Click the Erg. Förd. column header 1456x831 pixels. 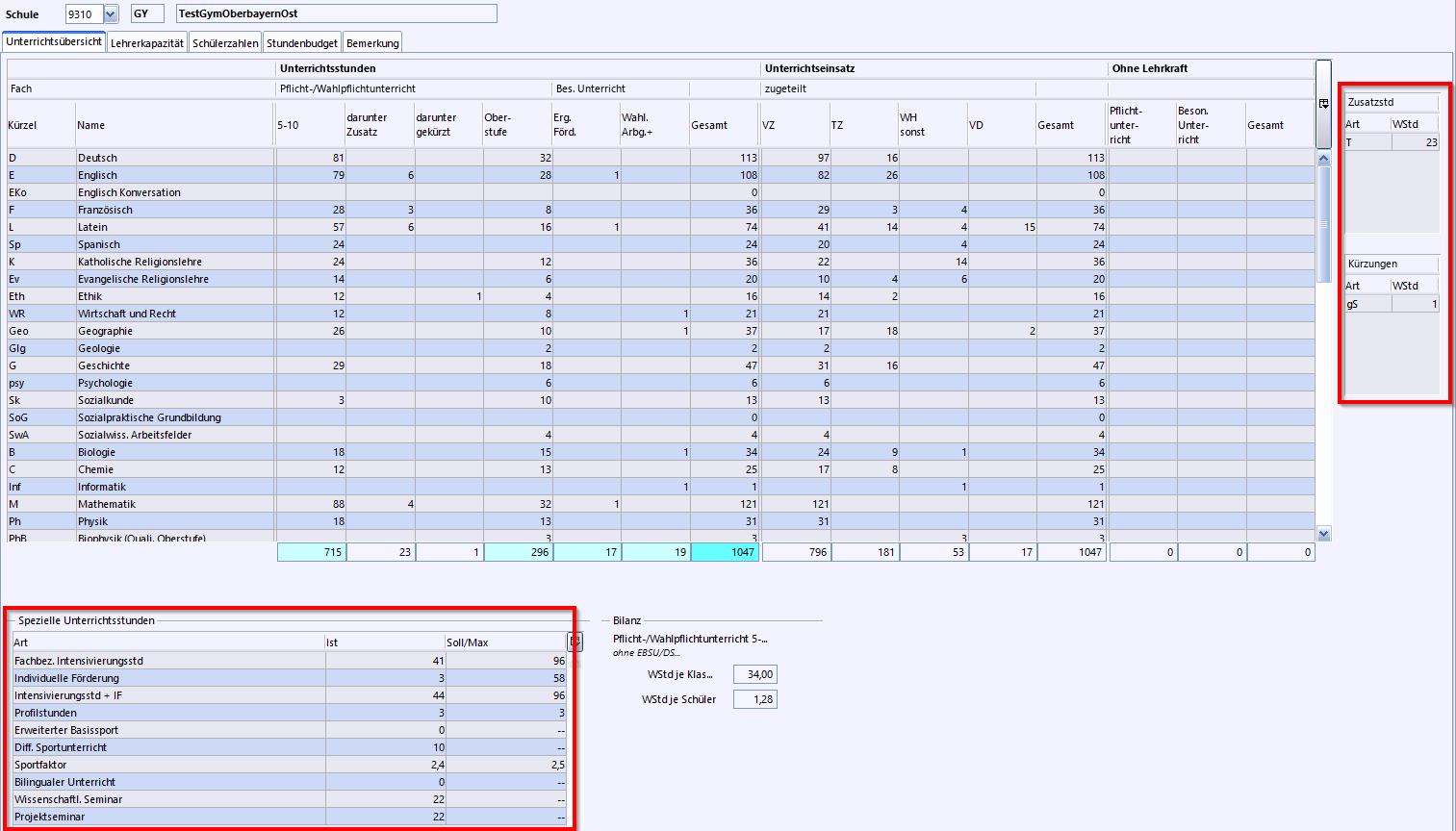pyautogui.click(x=586, y=125)
